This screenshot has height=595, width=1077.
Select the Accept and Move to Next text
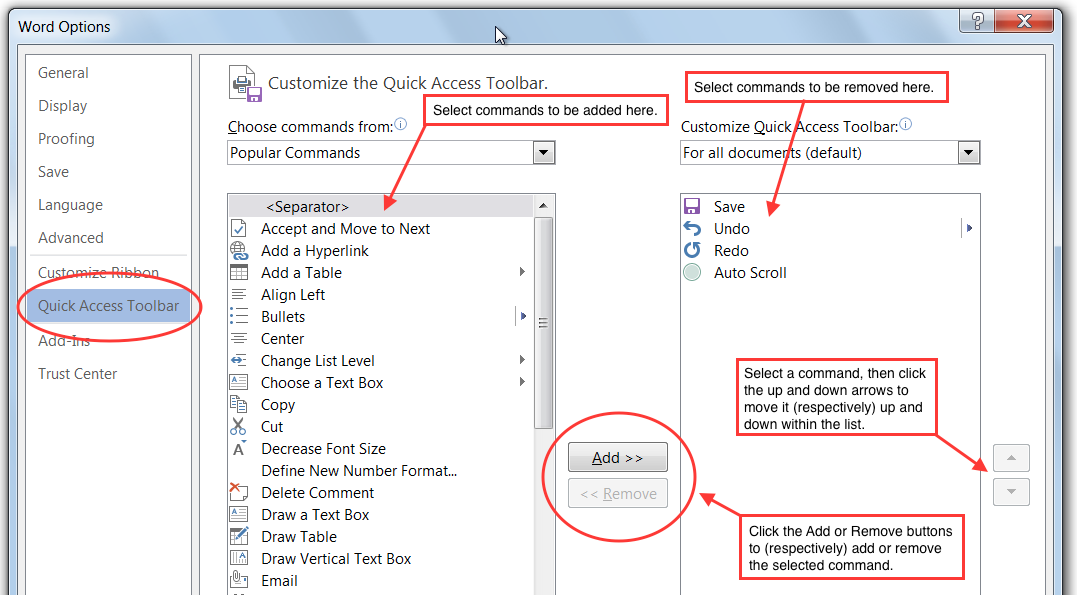tap(345, 229)
